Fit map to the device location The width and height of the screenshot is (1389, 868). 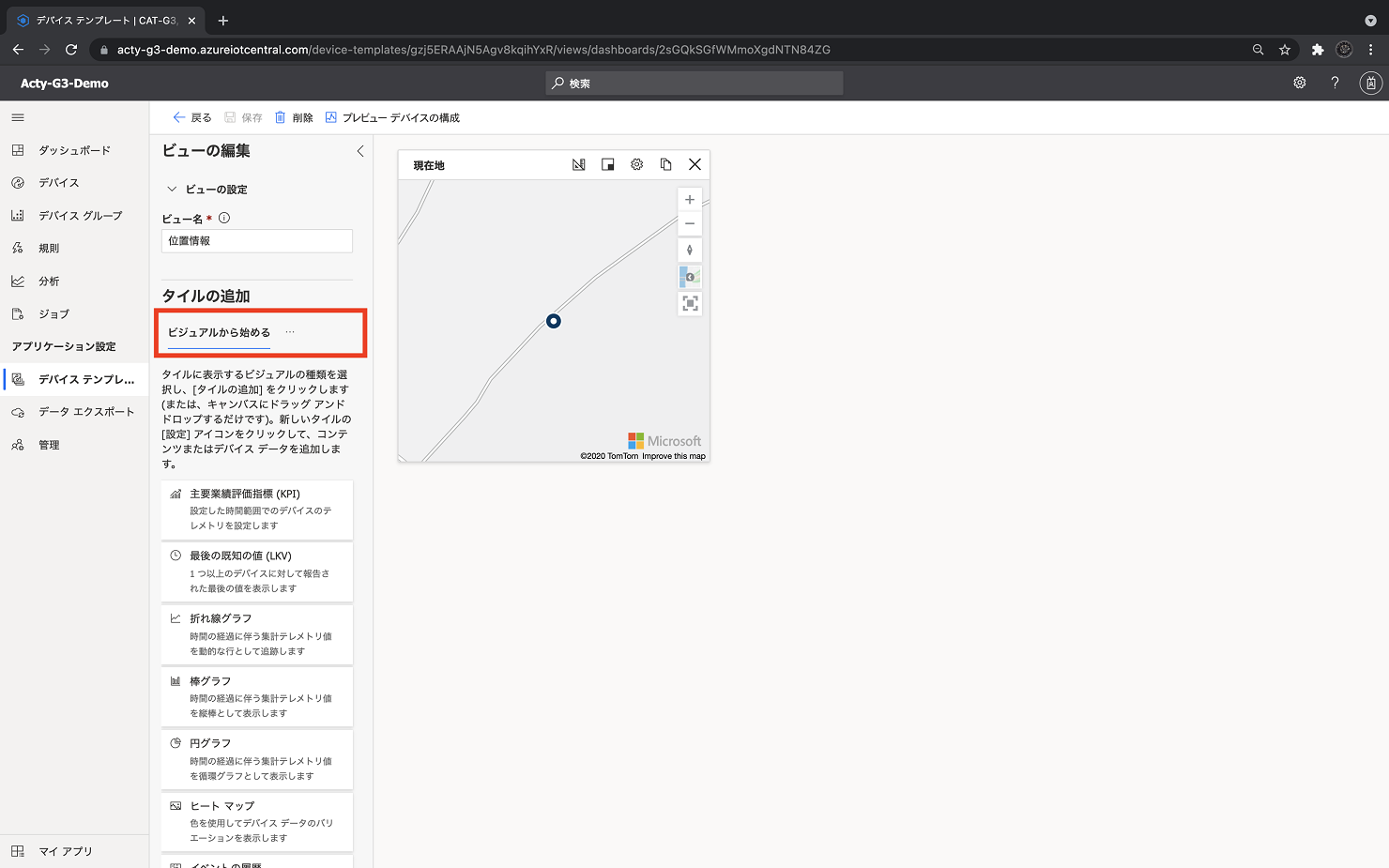690,303
